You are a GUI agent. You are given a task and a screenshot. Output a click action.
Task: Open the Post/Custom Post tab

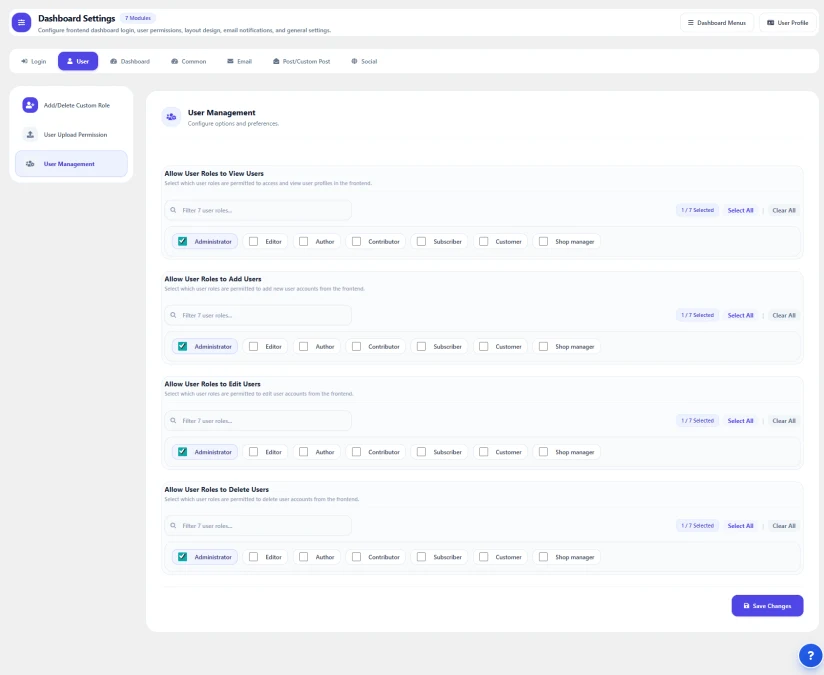coord(302,62)
